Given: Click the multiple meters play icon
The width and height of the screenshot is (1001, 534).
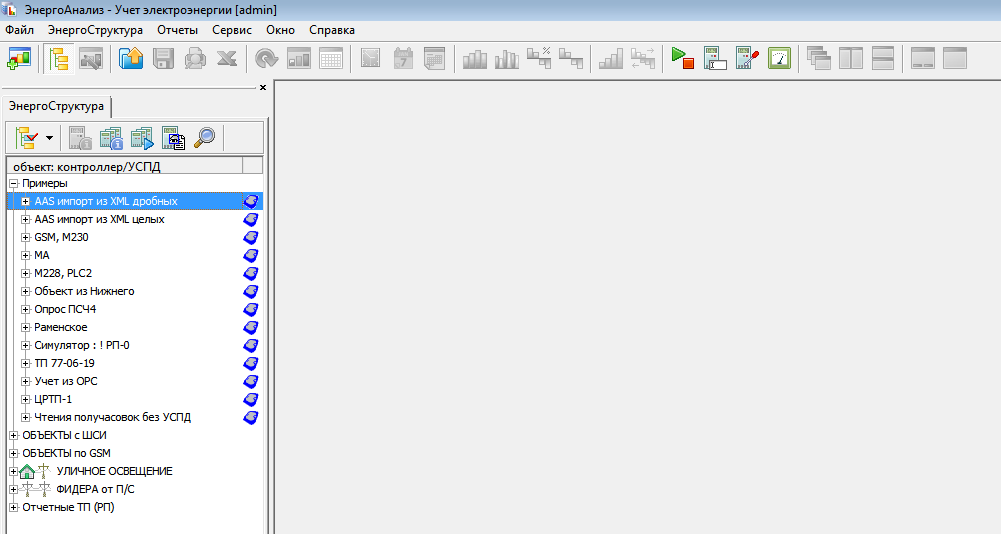Looking at the screenshot, I should click(142, 137).
